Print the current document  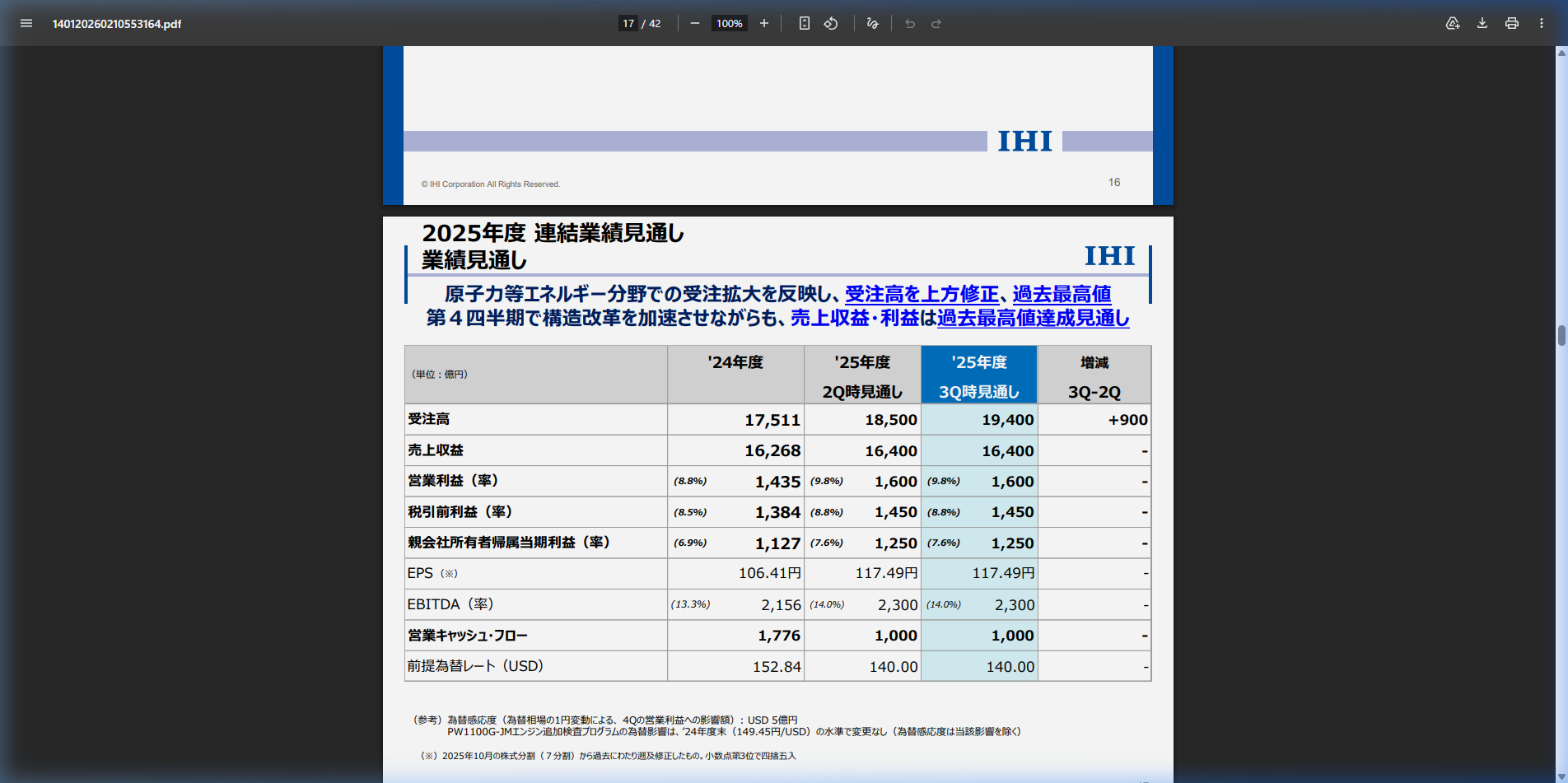1511,23
